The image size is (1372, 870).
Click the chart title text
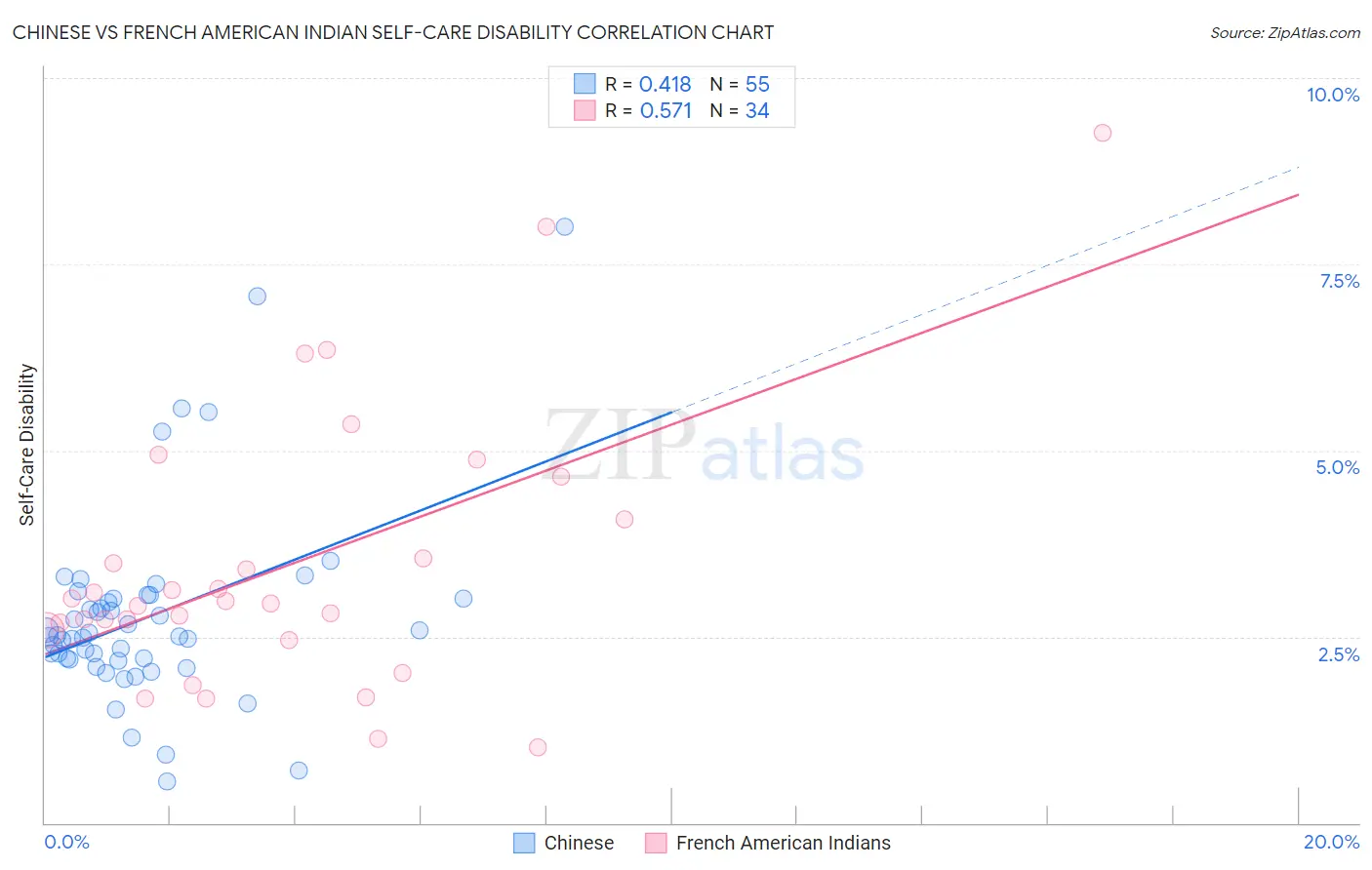click(393, 32)
